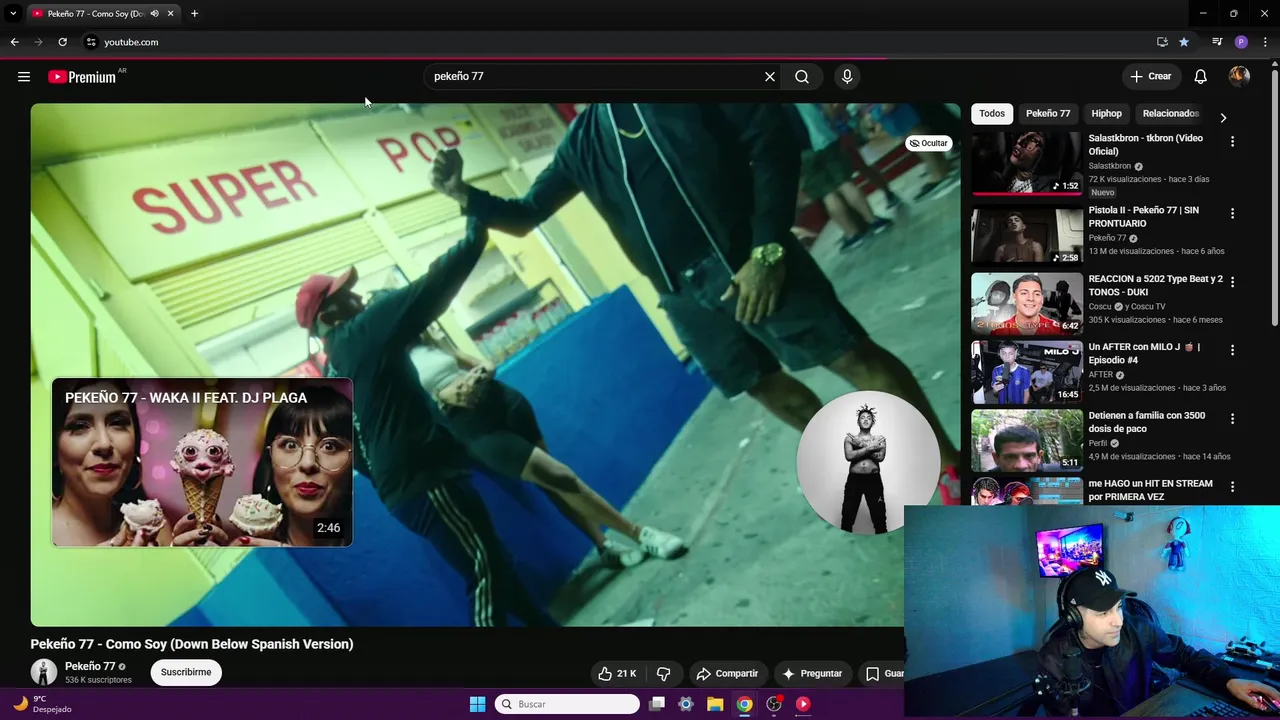Open Pekeño 77 channel name below video

coord(90,666)
